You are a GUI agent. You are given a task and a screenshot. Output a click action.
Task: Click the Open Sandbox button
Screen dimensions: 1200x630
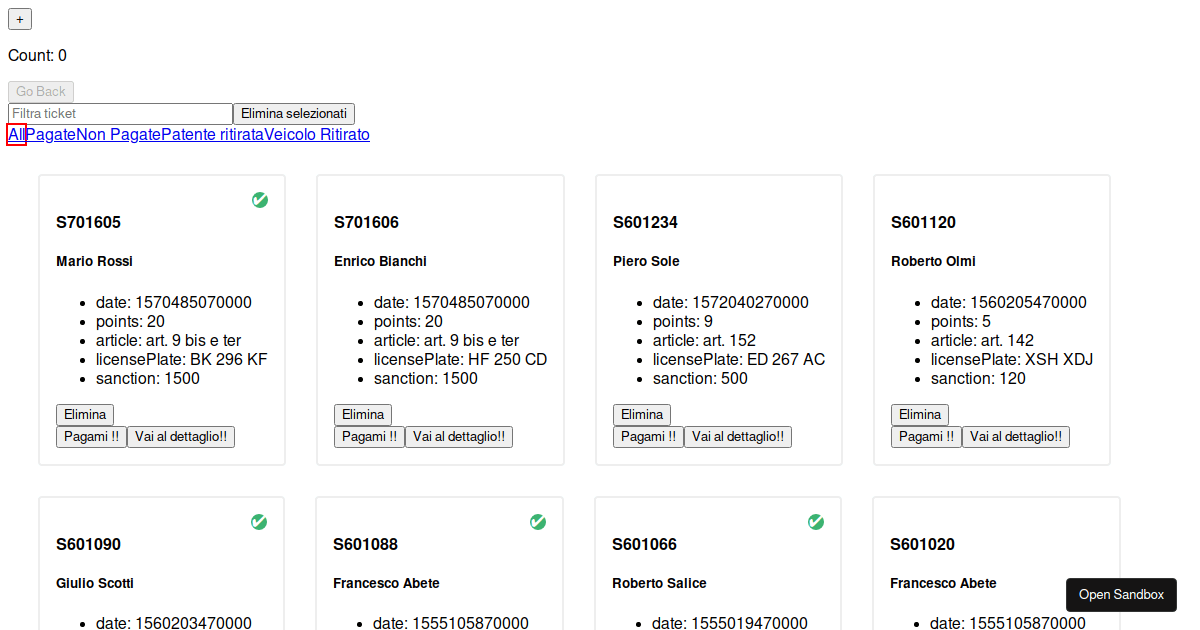[1121, 595]
